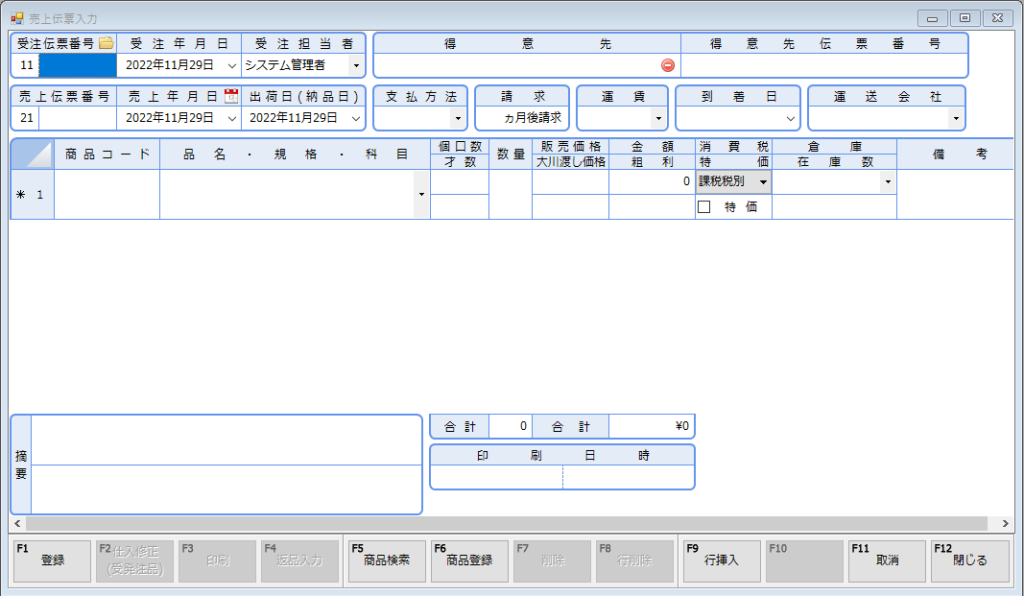Open the 課税税別 tax dropdown

(x=763, y=182)
